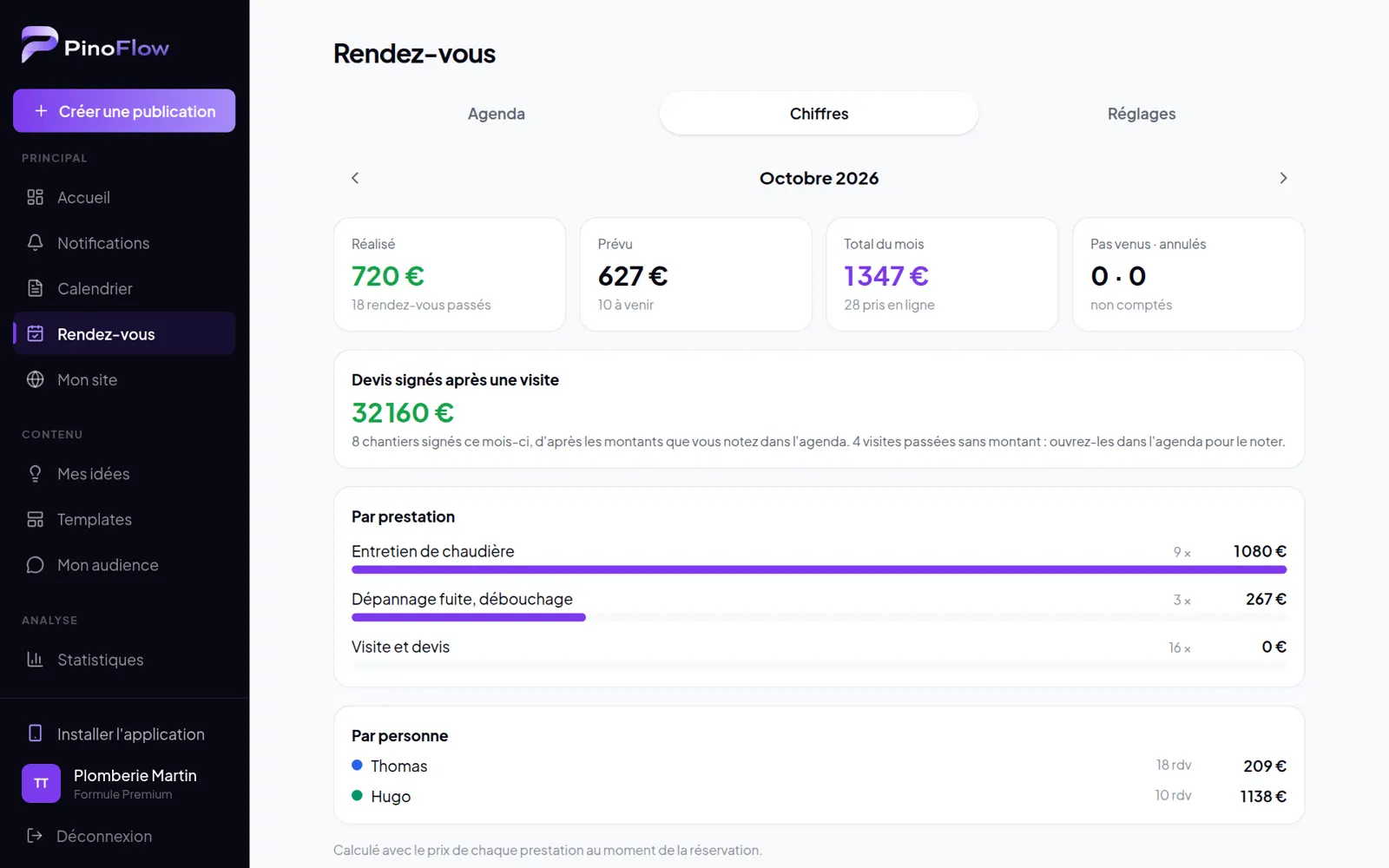
Task: Click the PinoFlow logo icon
Action: click(x=39, y=44)
